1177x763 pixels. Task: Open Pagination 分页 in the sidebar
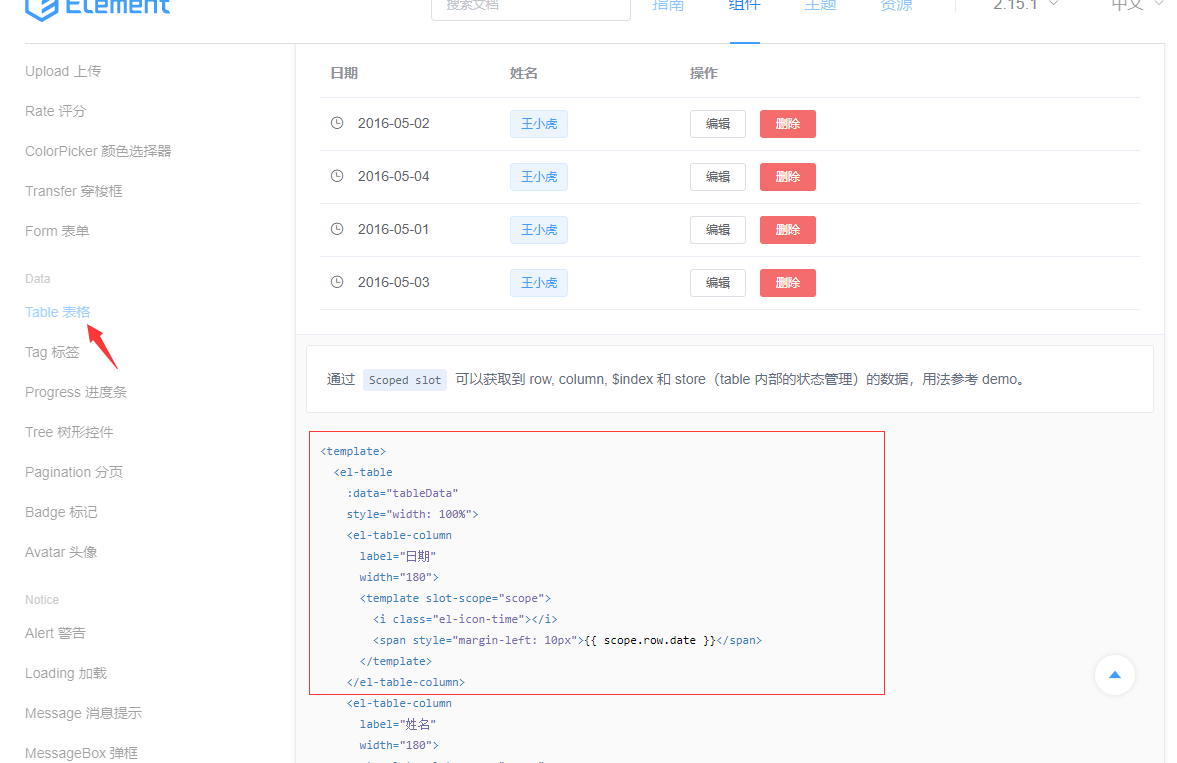pyautogui.click(x=74, y=472)
